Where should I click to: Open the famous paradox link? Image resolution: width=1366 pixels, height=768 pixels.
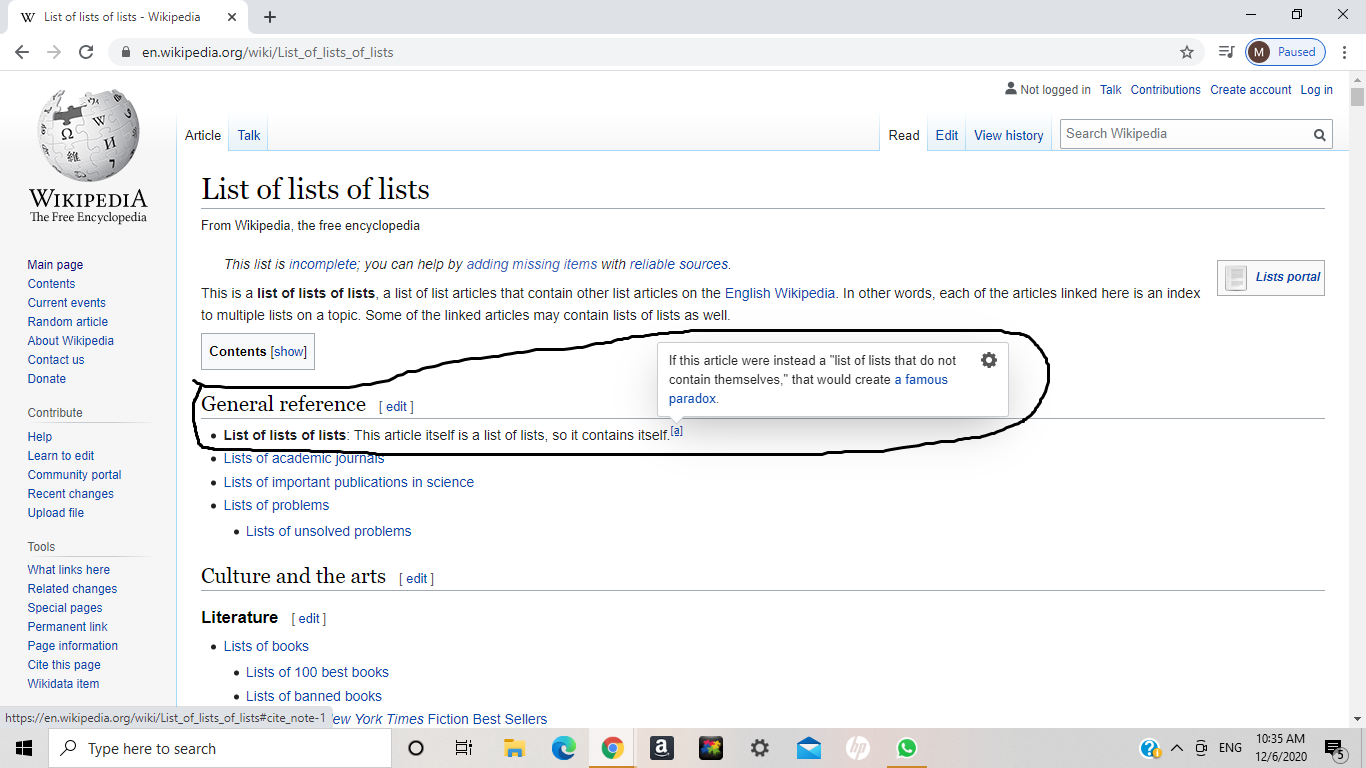pos(920,380)
